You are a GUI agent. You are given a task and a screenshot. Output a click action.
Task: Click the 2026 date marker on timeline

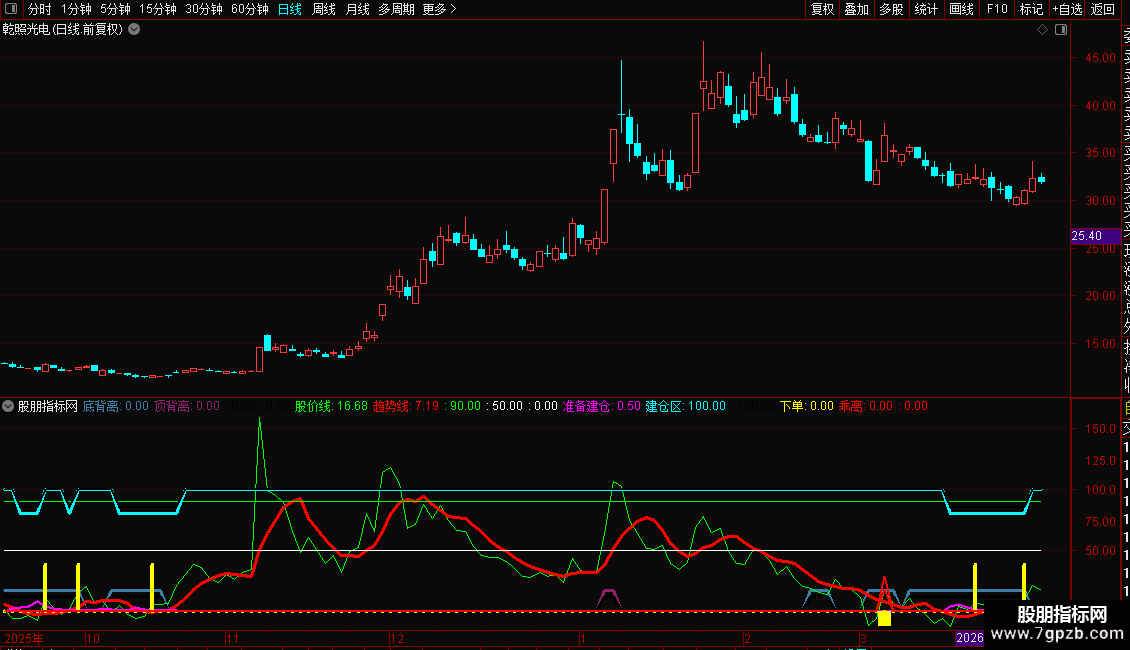969,638
